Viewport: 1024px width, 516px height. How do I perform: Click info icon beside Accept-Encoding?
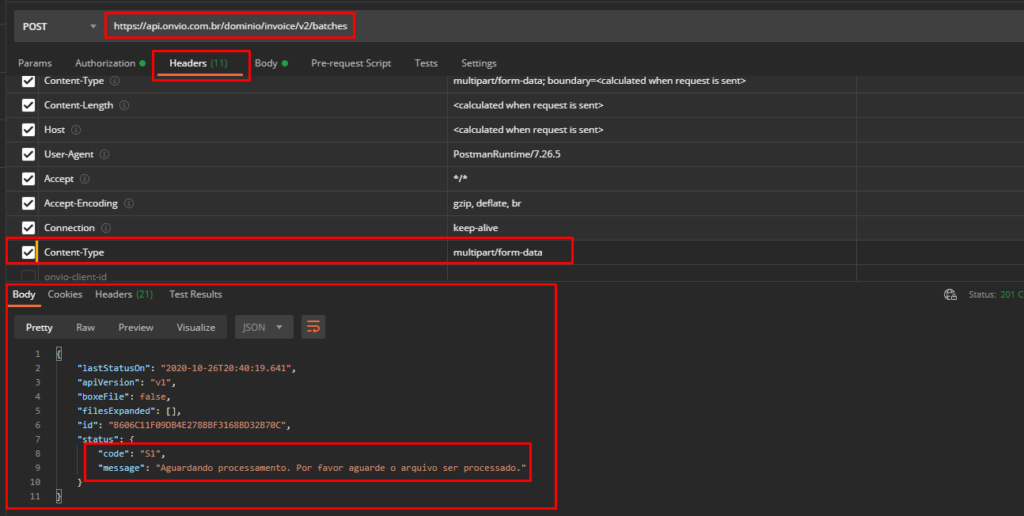click(129, 204)
